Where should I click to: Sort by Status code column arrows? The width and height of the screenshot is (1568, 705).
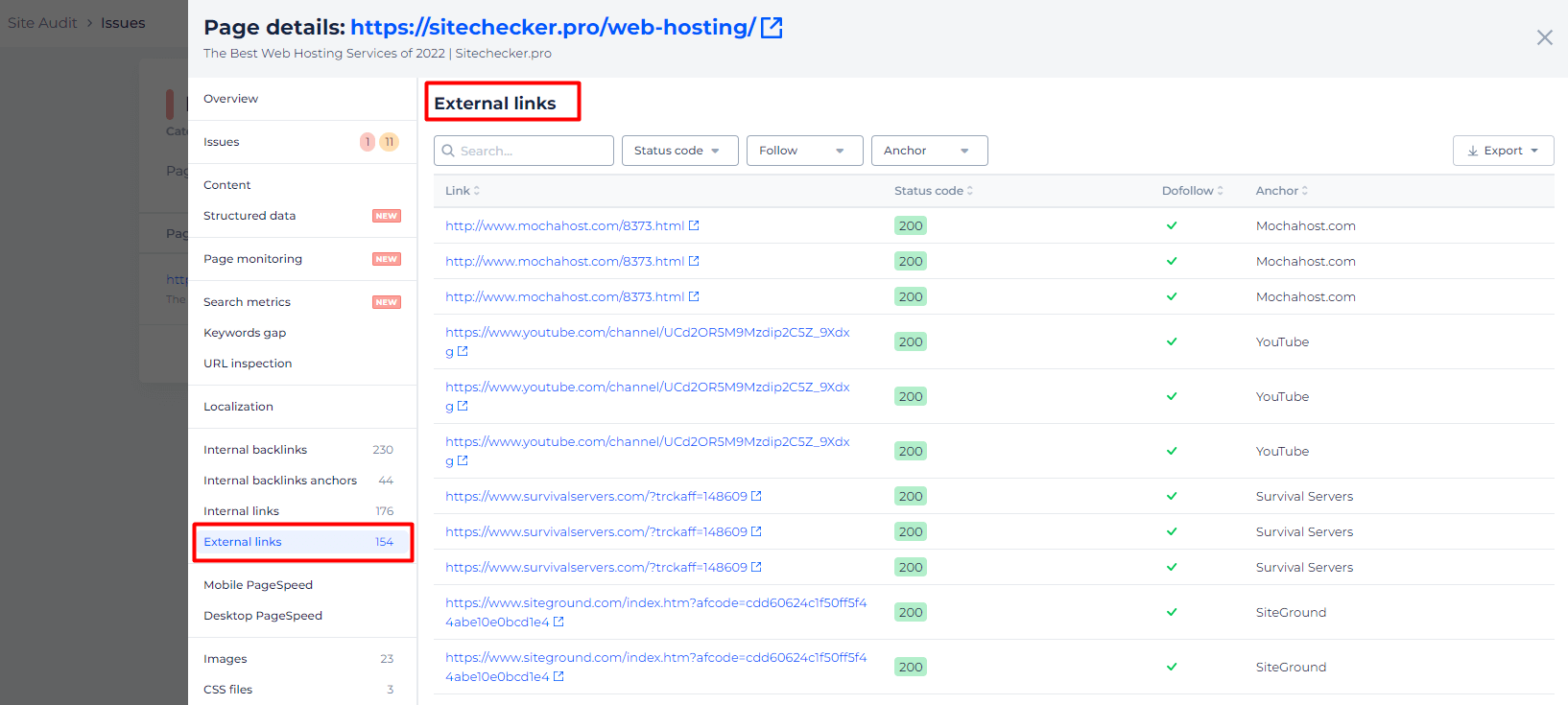[x=970, y=191]
